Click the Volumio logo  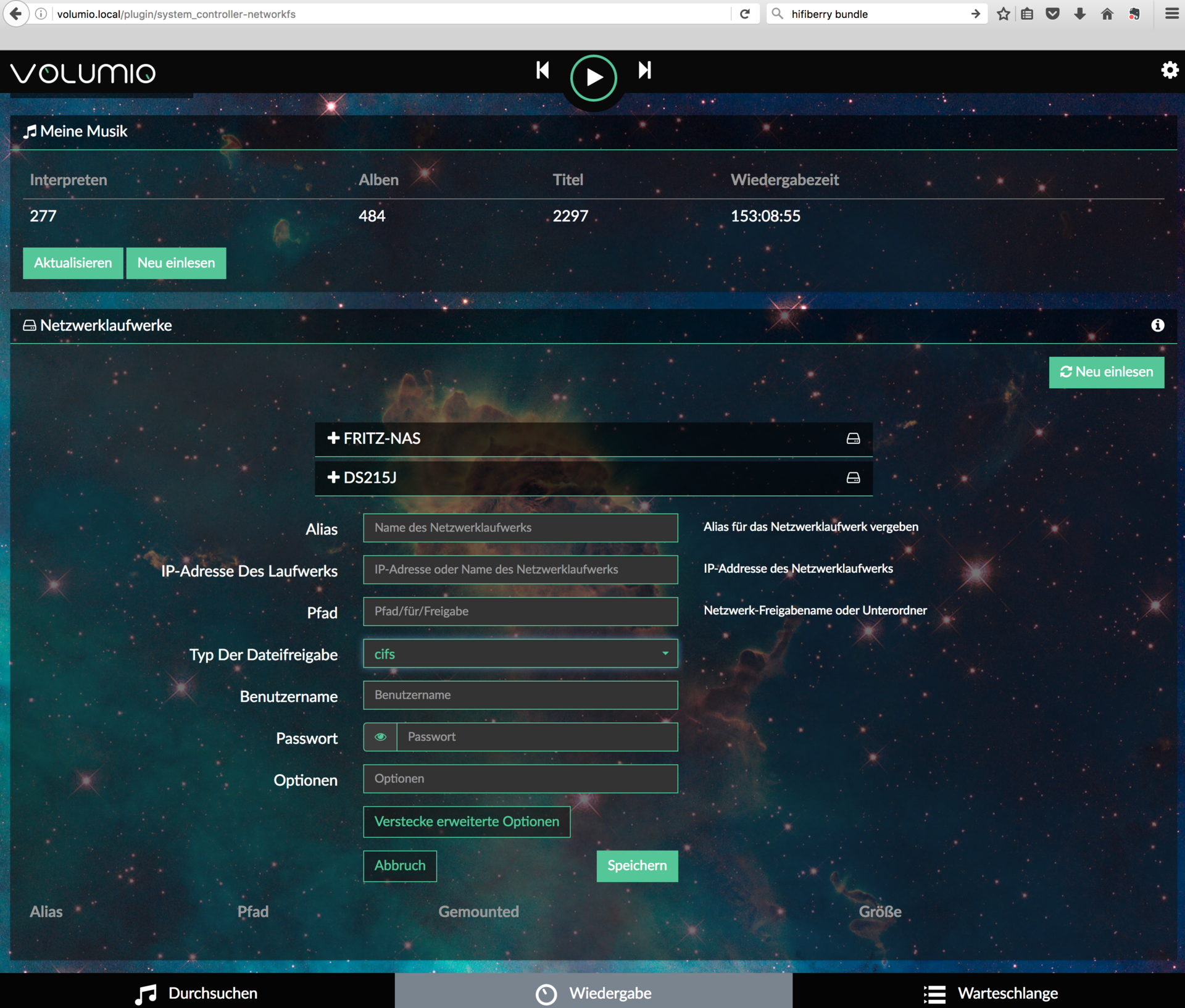click(83, 73)
